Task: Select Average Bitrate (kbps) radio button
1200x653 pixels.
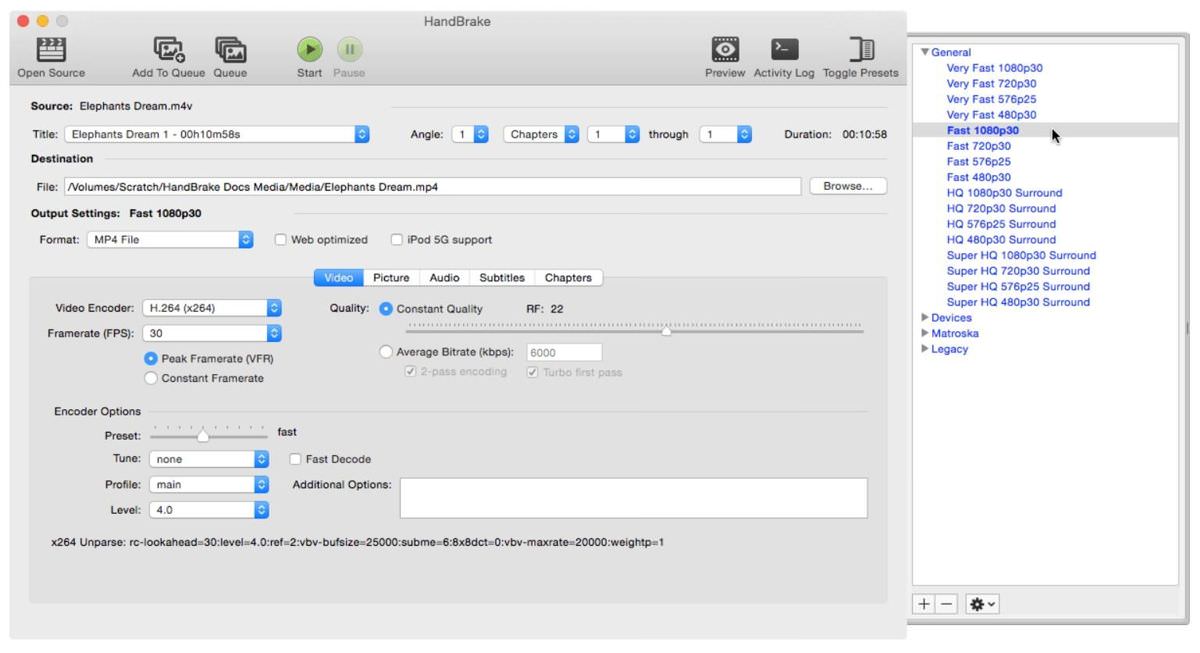Action: point(386,352)
